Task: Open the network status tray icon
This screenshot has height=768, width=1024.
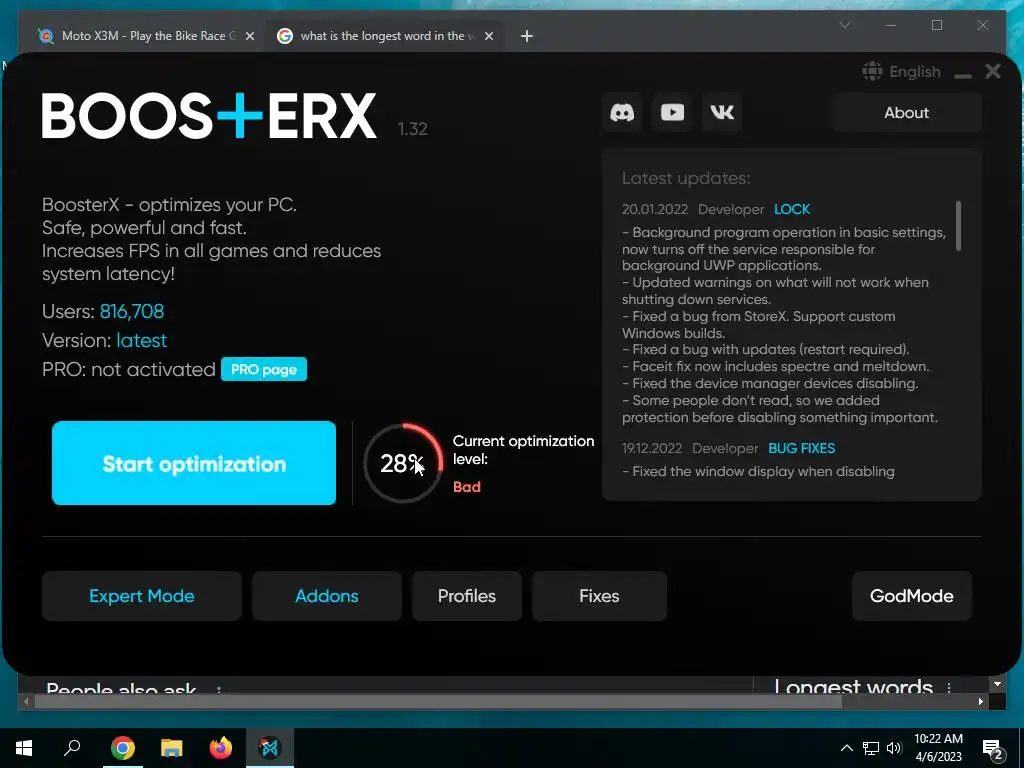Action: [x=871, y=748]
